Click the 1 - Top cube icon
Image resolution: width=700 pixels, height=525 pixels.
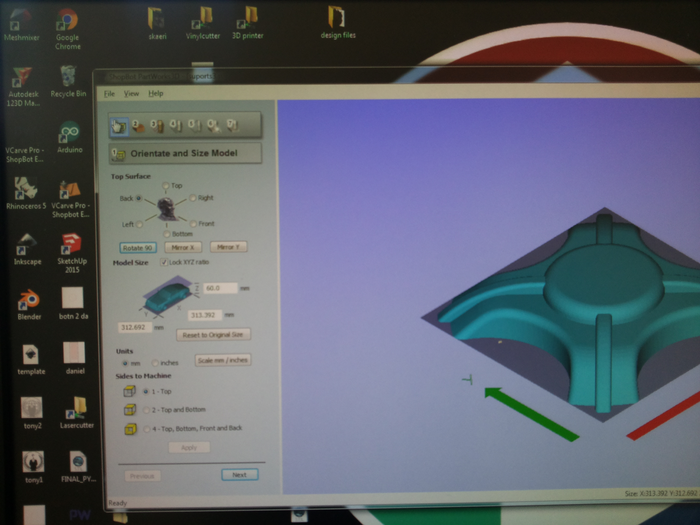129,392
